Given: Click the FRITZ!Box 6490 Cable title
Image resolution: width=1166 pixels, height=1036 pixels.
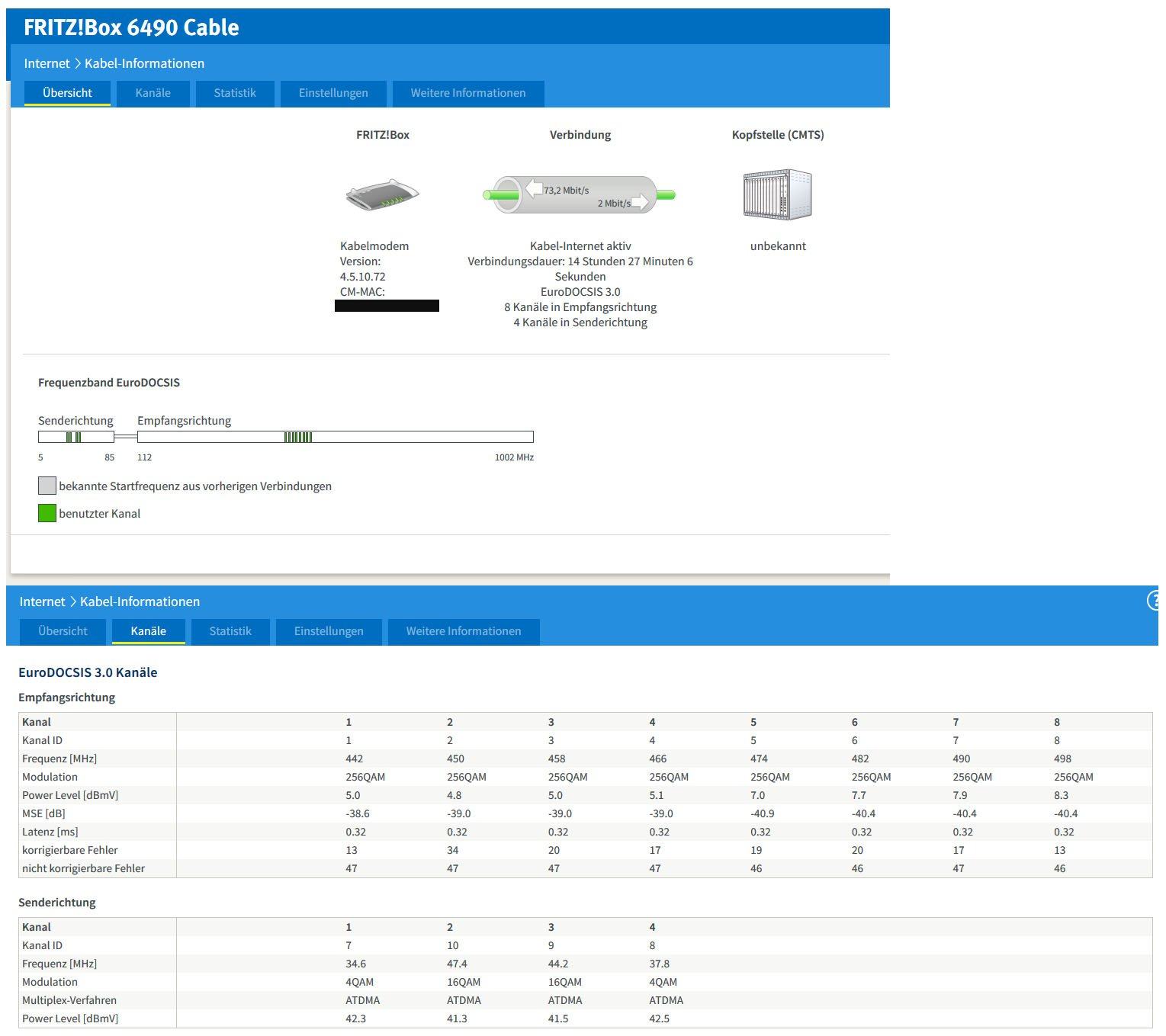Looking at the screenshot, I should (131, 27).
